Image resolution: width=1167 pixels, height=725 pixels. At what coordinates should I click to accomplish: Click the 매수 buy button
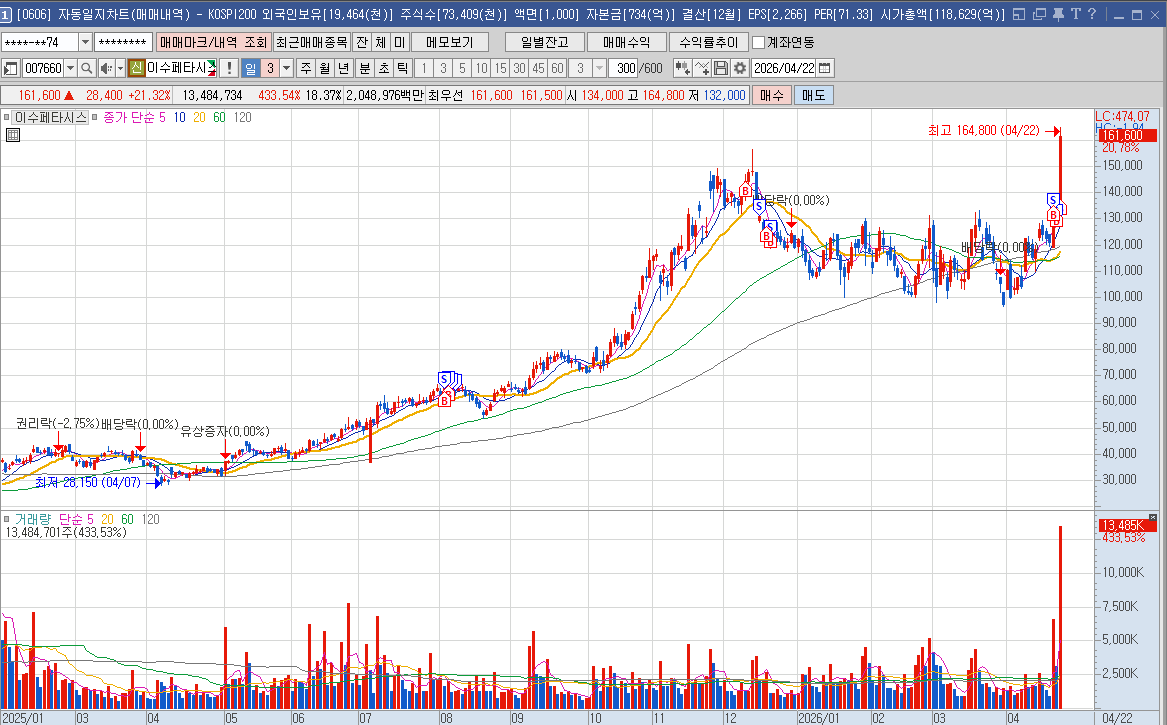771,95
